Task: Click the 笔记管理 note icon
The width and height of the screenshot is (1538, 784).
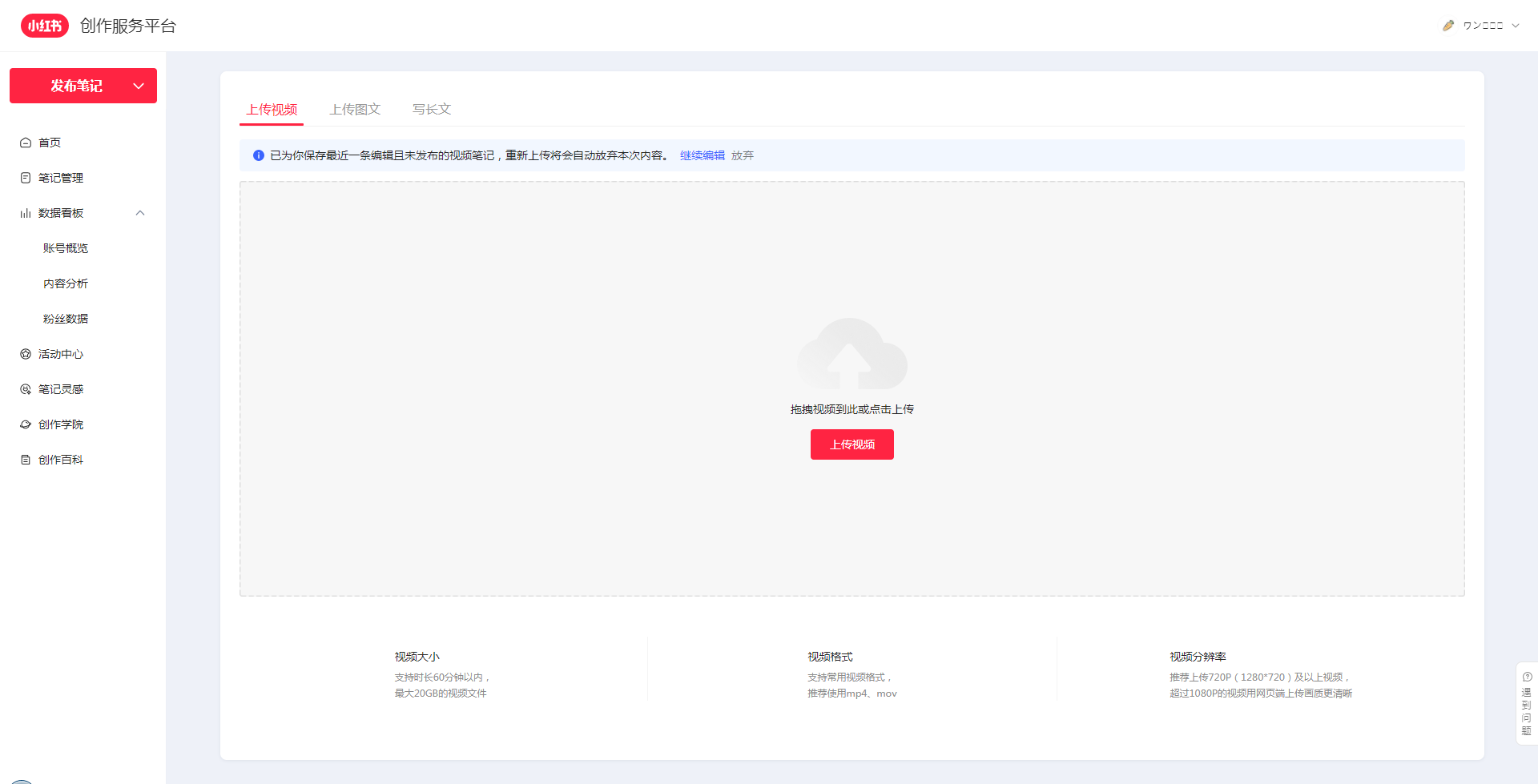Action: point(26,178)
